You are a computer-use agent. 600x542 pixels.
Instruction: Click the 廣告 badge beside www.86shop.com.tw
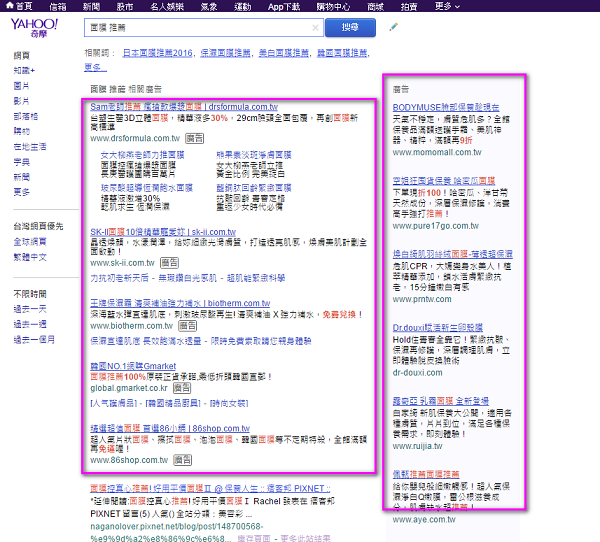(183, 460)
